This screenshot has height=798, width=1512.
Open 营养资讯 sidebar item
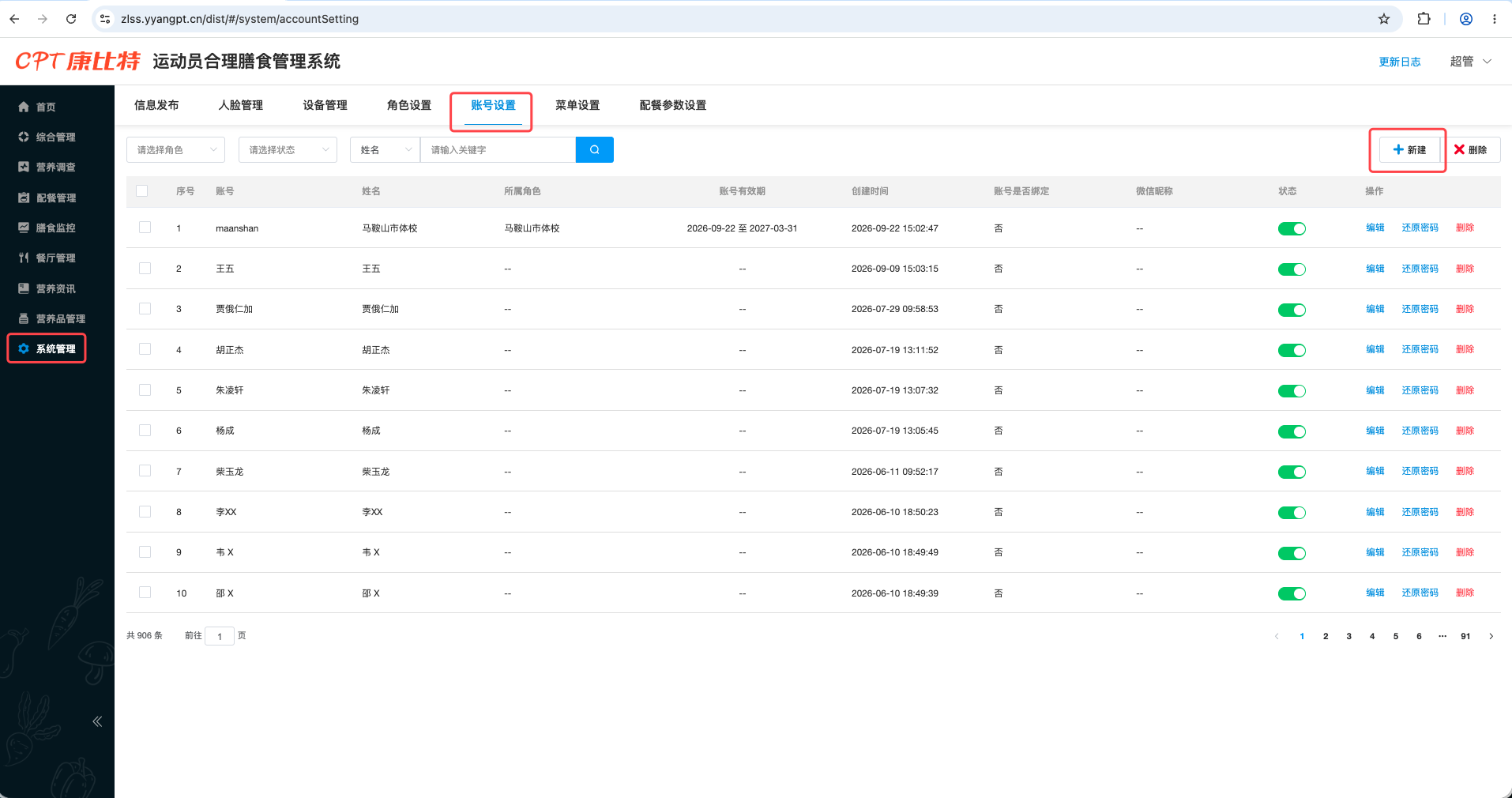point(47,288)
